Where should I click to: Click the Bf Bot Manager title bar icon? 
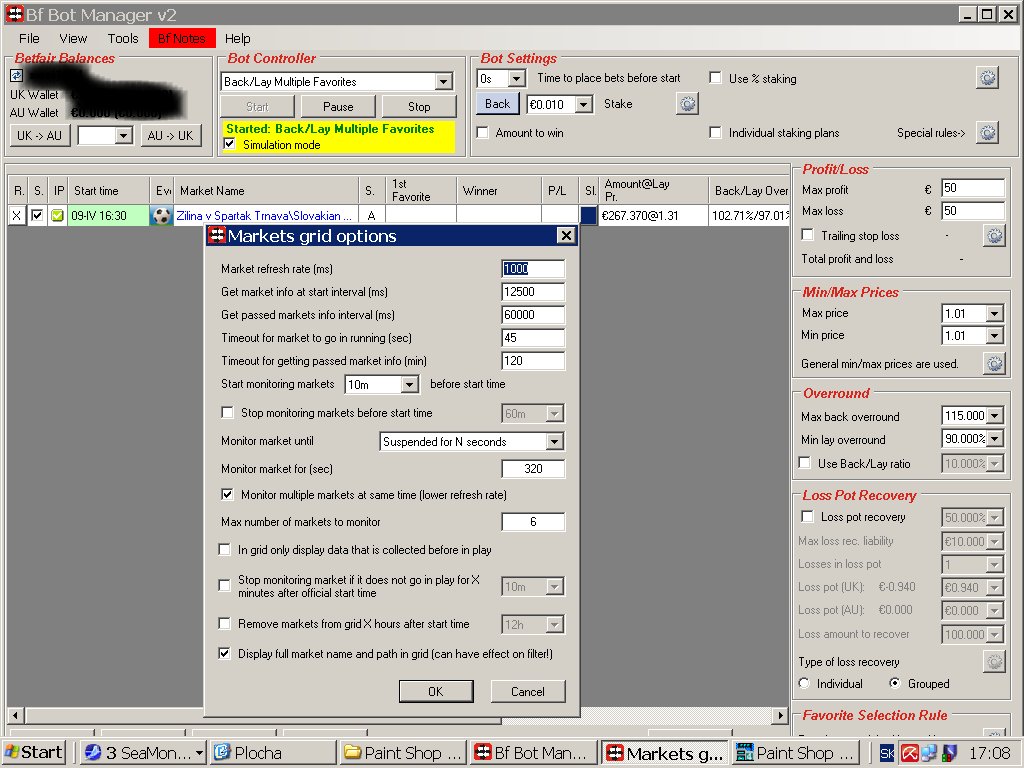click(14, 14)
